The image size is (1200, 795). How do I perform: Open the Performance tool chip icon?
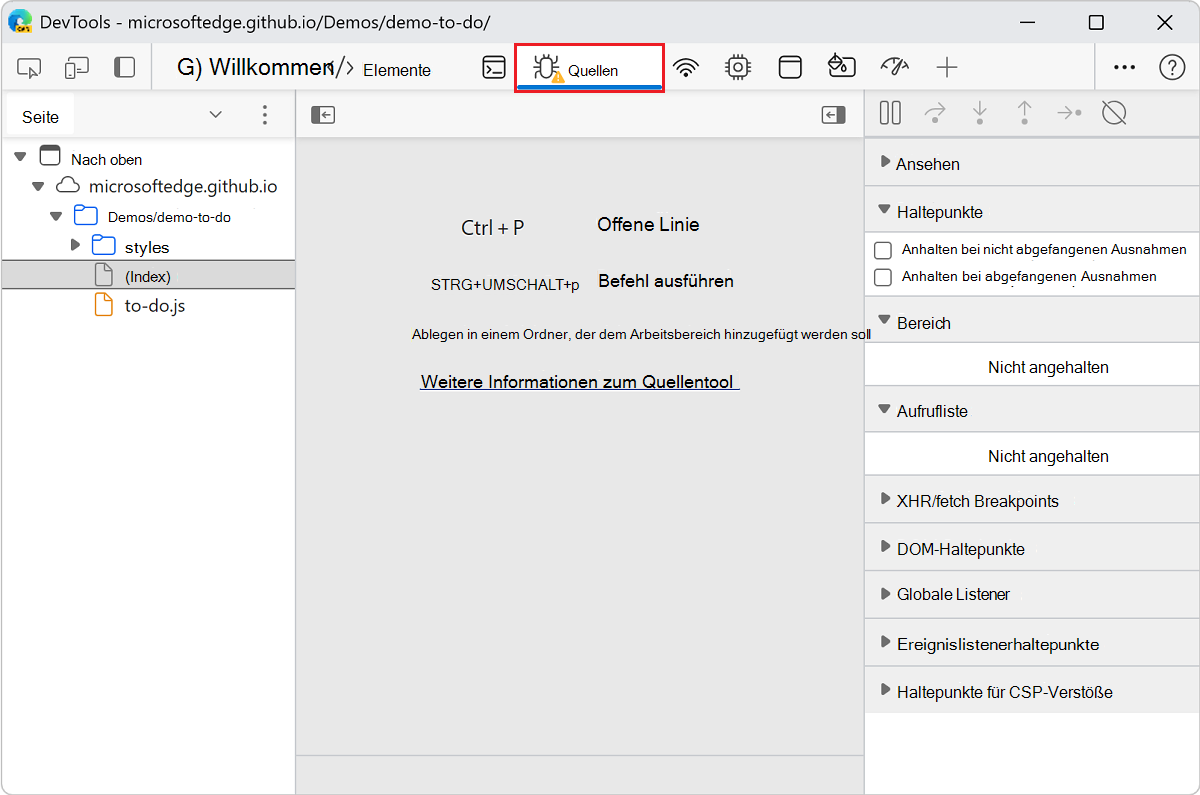click(738, 67)
